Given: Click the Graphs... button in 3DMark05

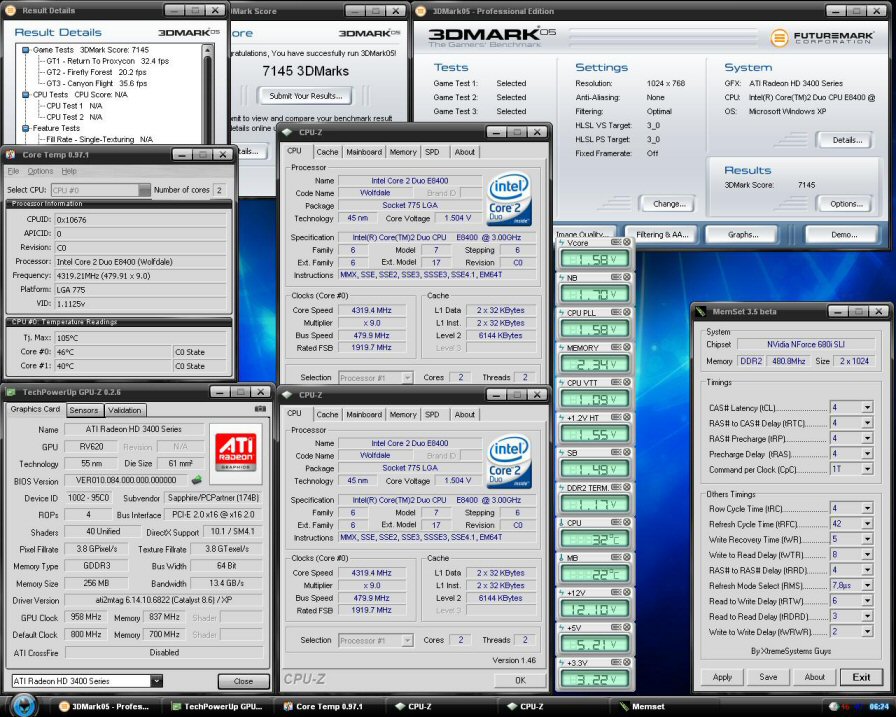Looking at the screenshot, I should click(x=742, y=235).
